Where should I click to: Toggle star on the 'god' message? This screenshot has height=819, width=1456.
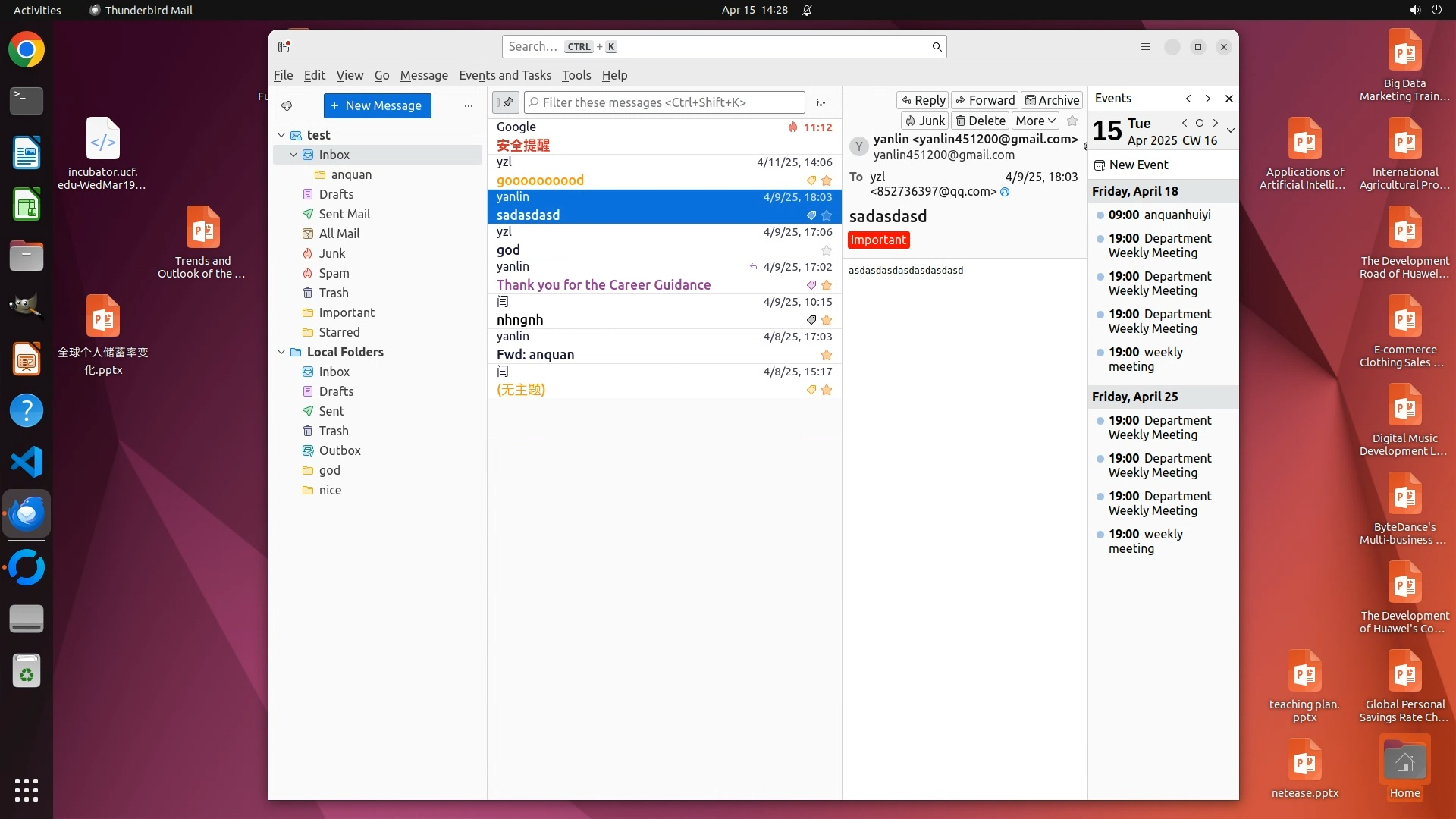point(827,250)
